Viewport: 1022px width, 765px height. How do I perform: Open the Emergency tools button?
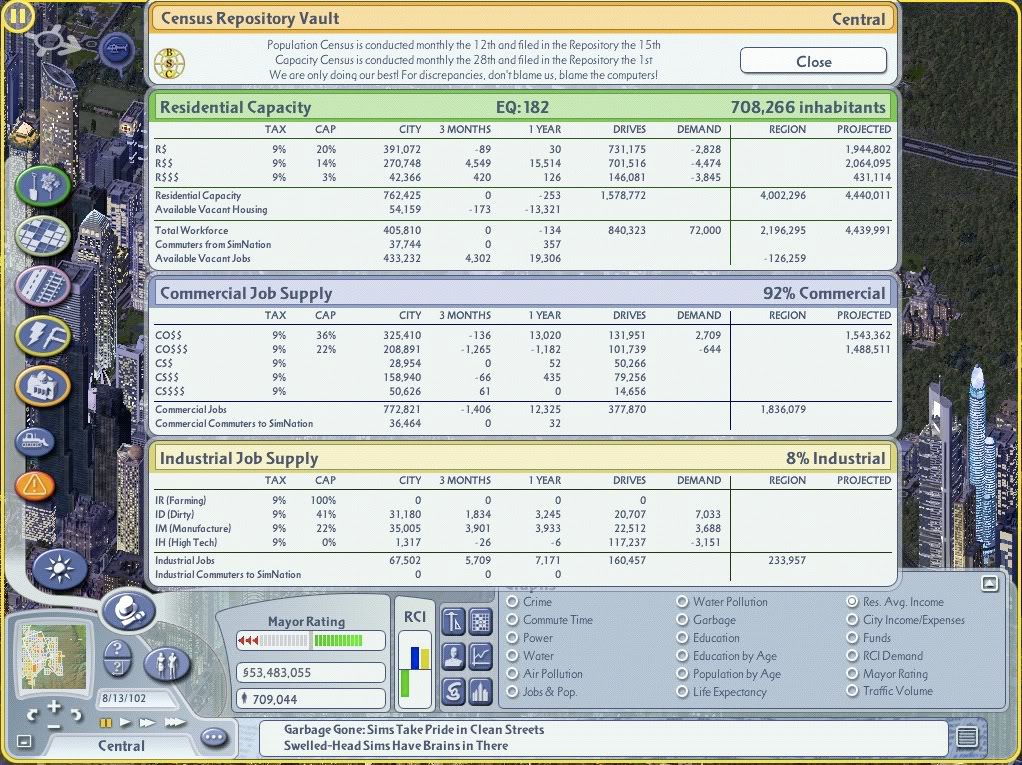coord(35,485)
